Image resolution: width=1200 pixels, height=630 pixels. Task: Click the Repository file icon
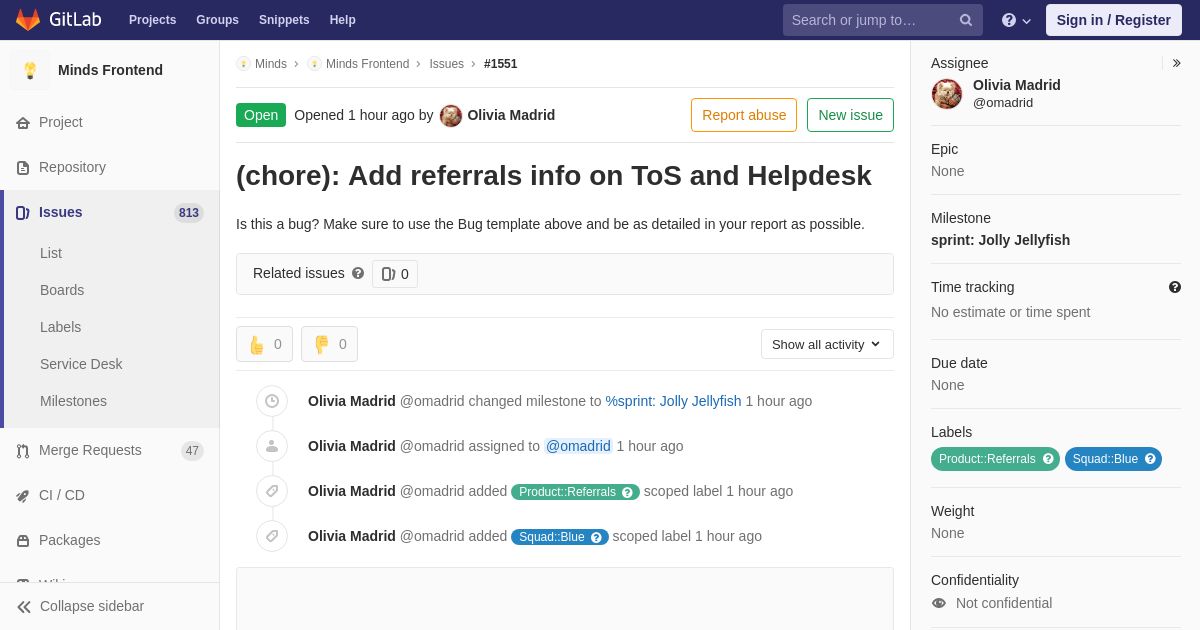tap(23, 167)
